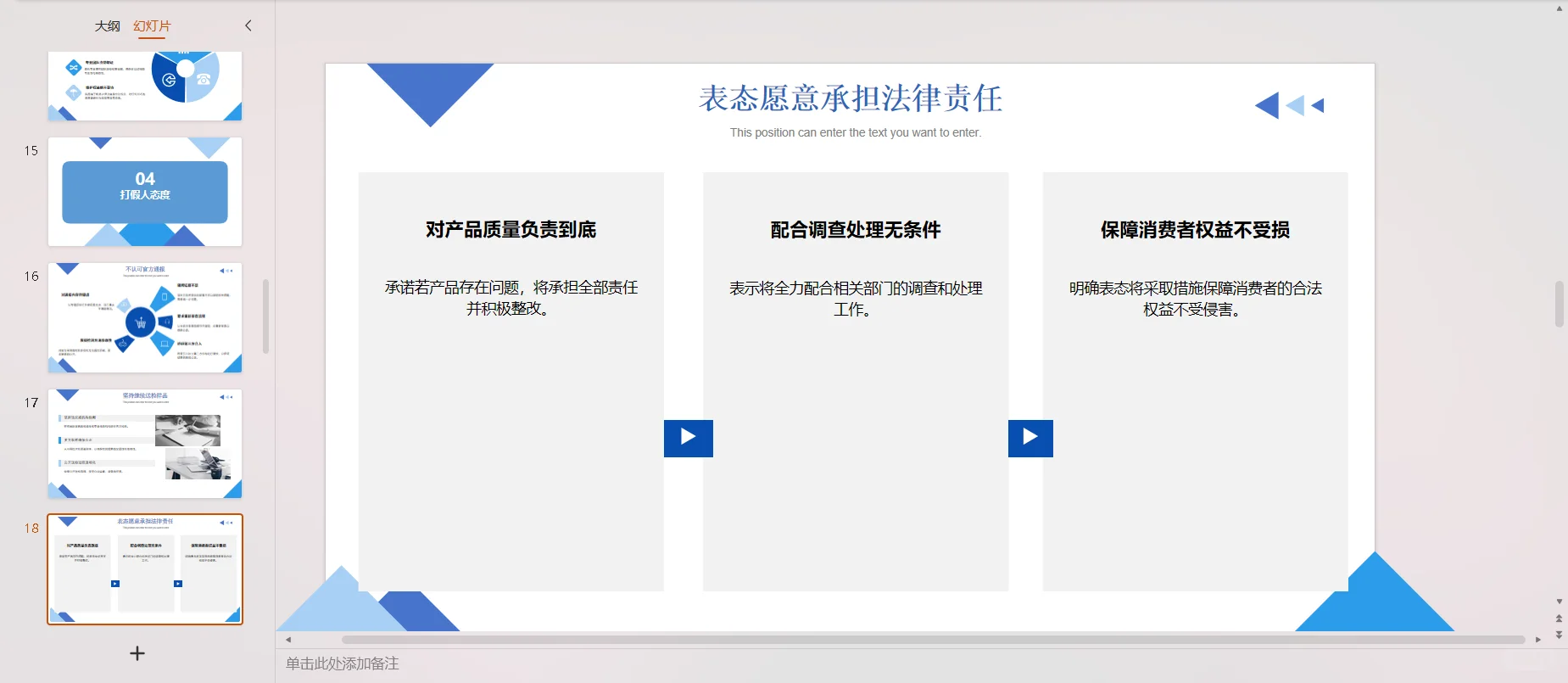Click the paragraph 明确表态将采取措施保障消费者的合法权益不受侵害
Screen dimensions: 1568x683
pyautogui.click(x=1195, y=299)
